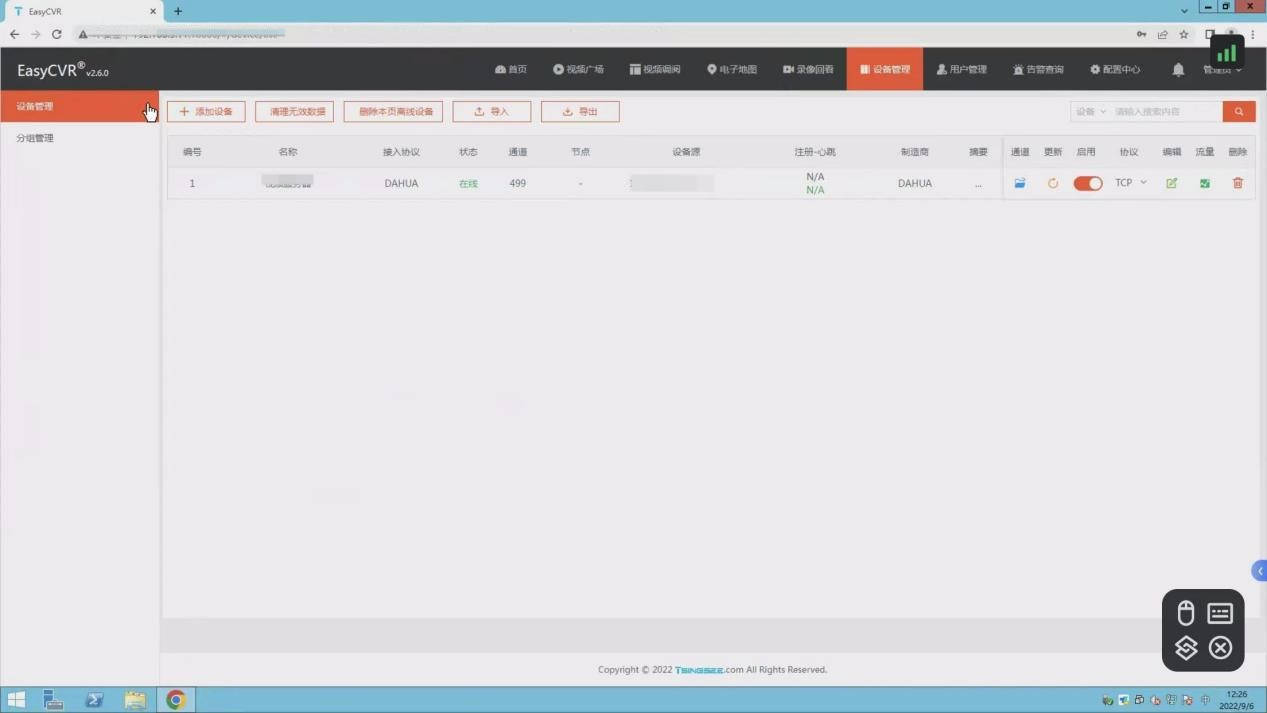This screenshot has width=1267, height=713.
Task: Go forward in browser history
Action: pyautogui.click(x=35, y=34)
